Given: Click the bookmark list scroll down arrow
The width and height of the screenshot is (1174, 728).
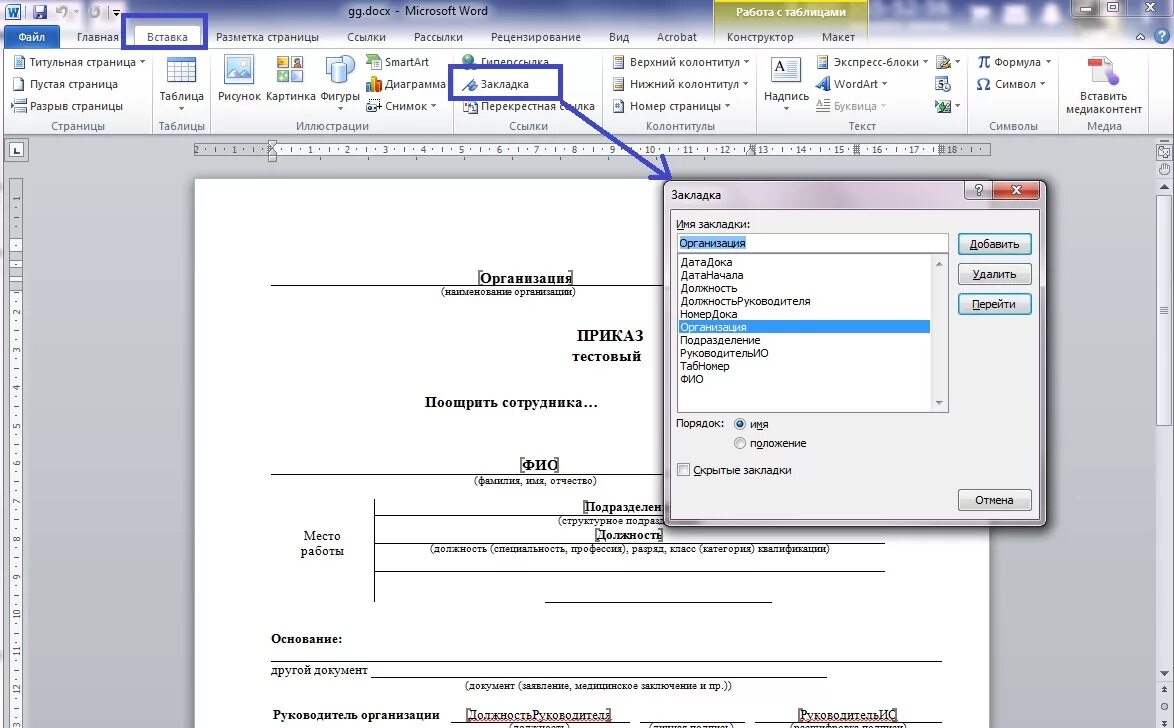Looking at the screenshot, I should 939,404.
